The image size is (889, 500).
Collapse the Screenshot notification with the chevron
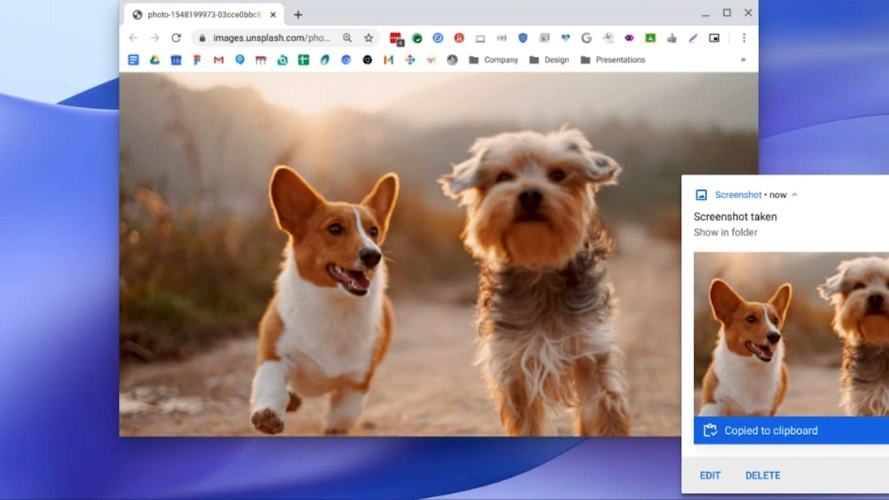tap(795, 195)
